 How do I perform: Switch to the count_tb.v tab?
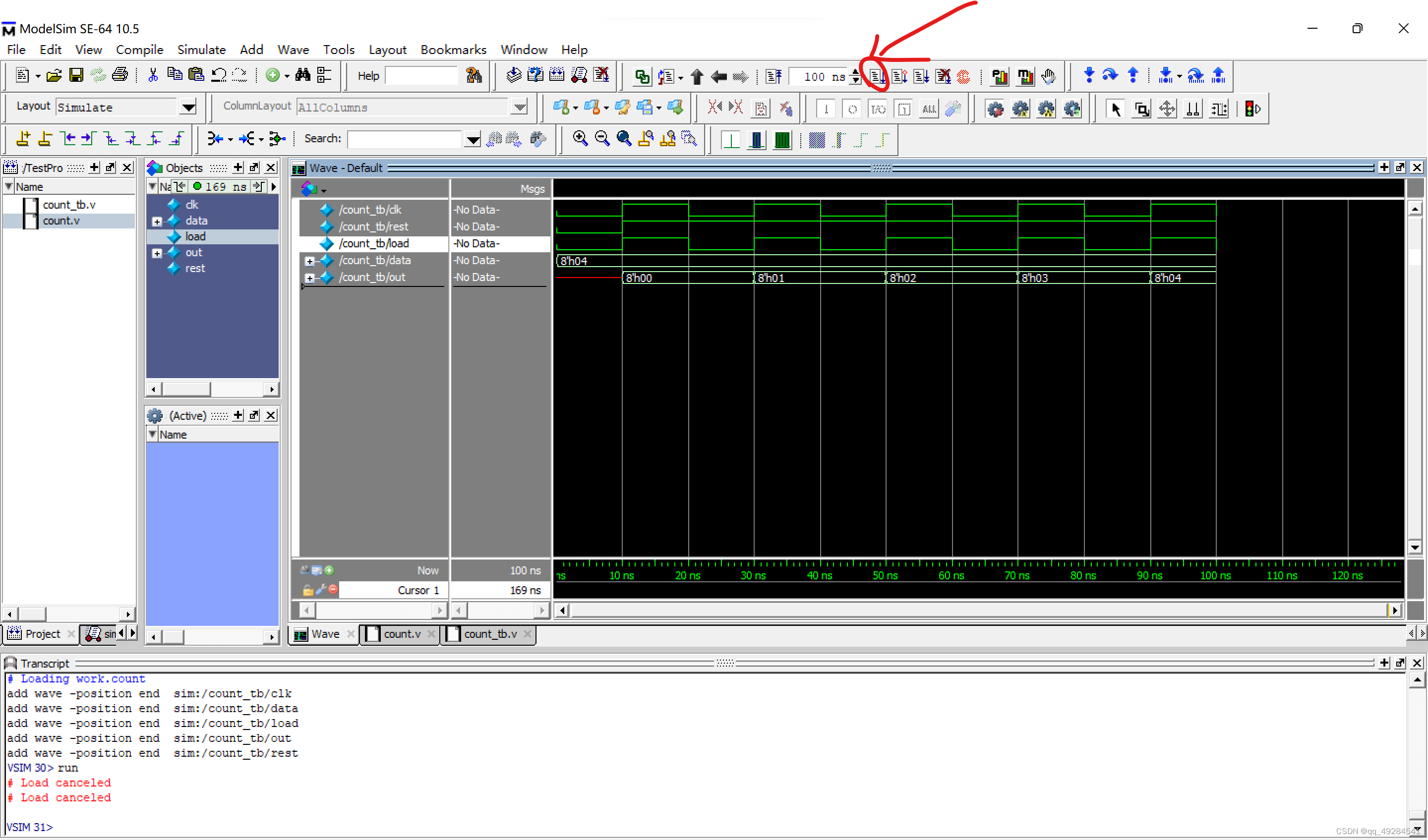point(490,634)
